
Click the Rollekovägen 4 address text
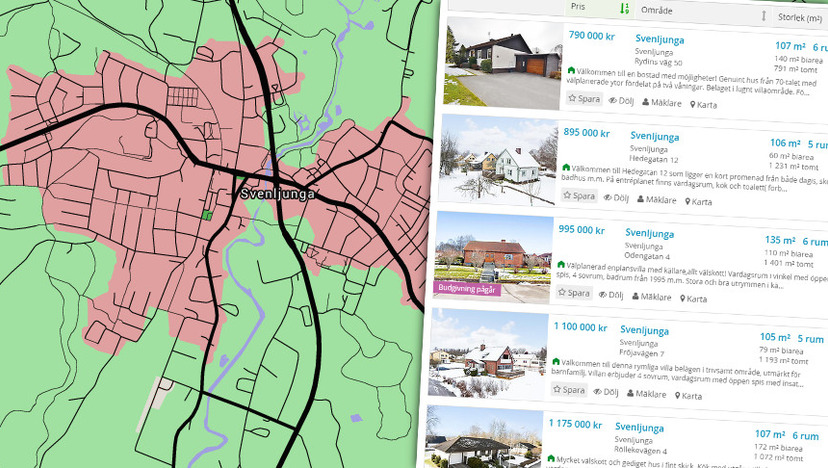[641, 451]
